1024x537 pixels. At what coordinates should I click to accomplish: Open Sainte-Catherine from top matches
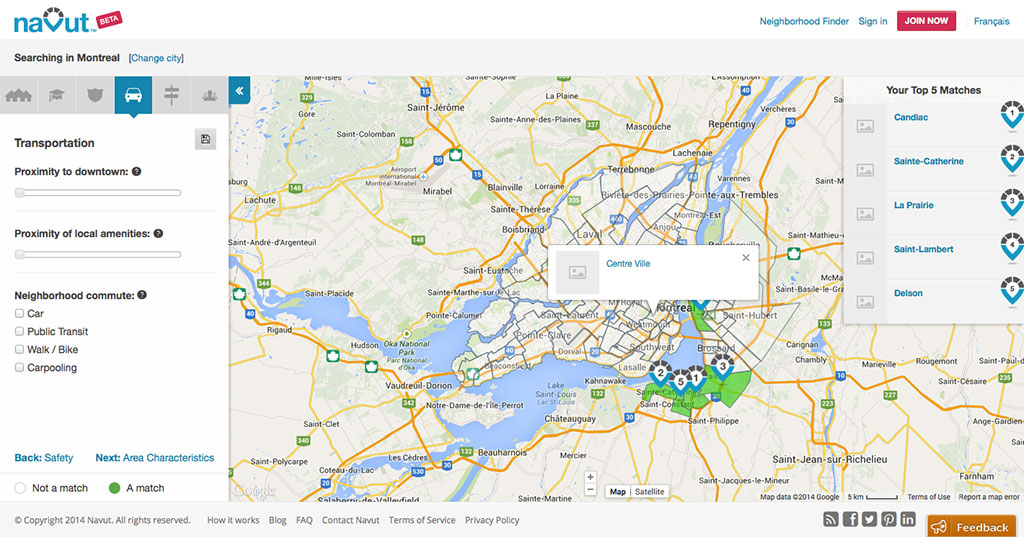929,161
